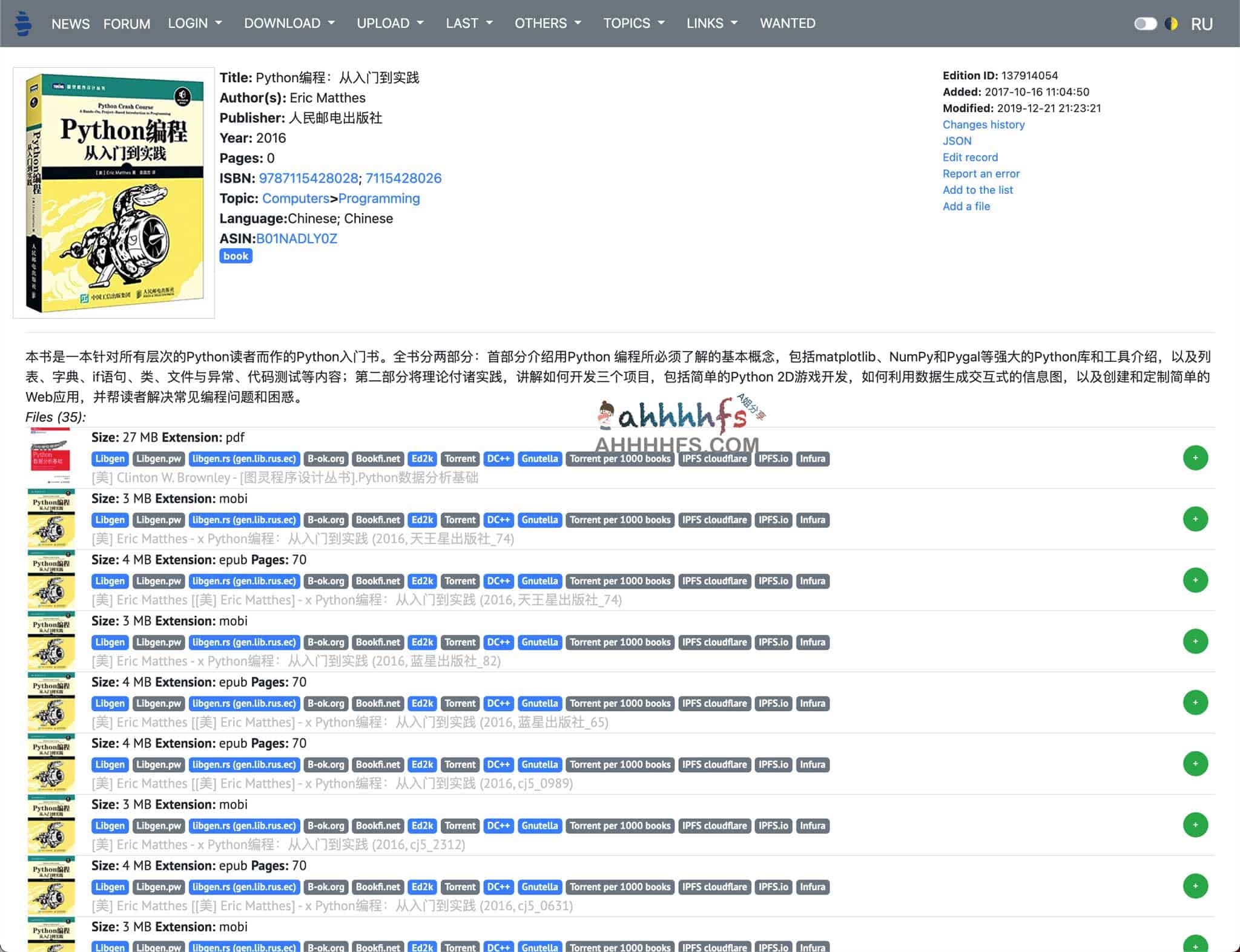The image size is (1240, 952).
Task: Click the Edit record link
Action: [970, 157]
